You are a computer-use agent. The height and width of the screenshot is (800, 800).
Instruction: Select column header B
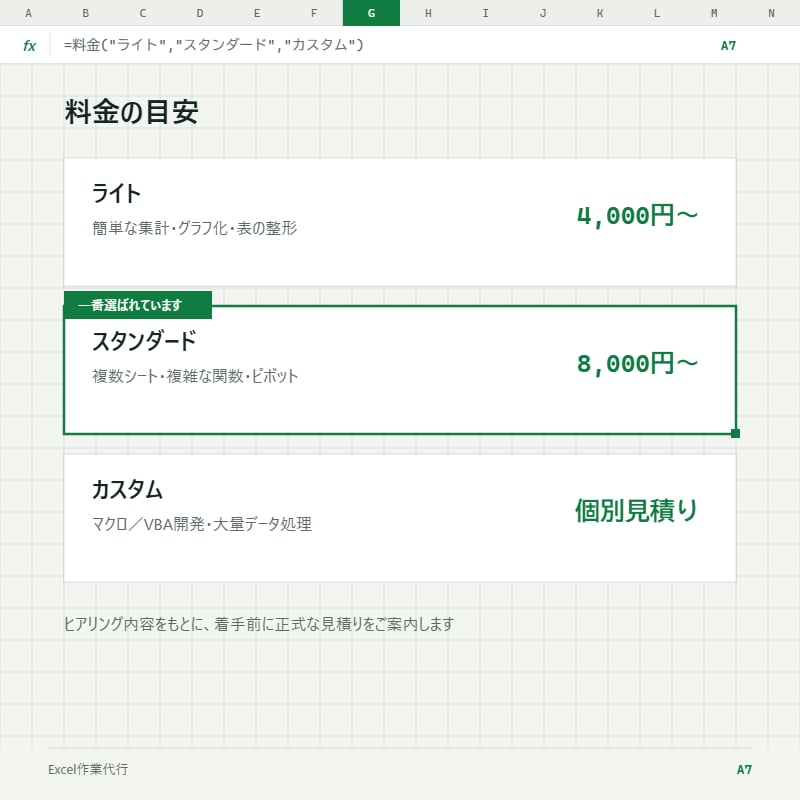pos(86,13)
